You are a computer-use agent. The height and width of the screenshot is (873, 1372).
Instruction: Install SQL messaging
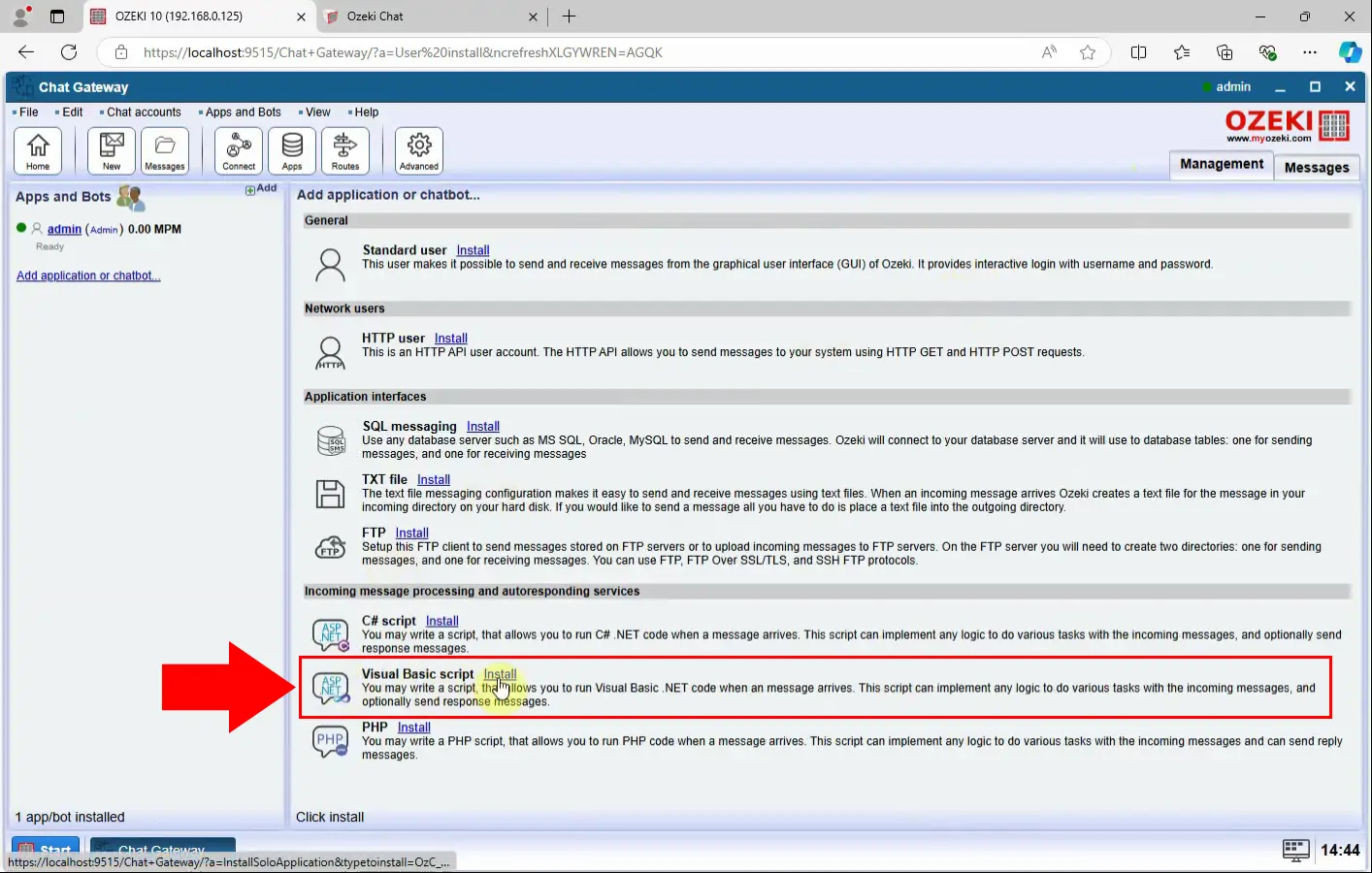(482, 427)
